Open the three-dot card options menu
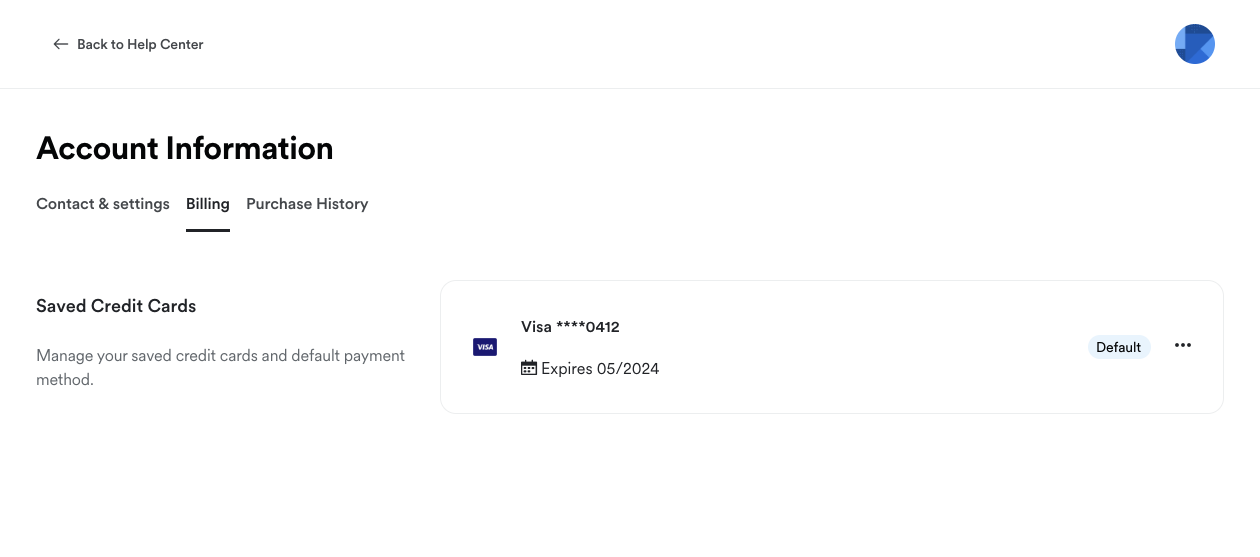1260x557 pixels. (x=1183, y=345)
